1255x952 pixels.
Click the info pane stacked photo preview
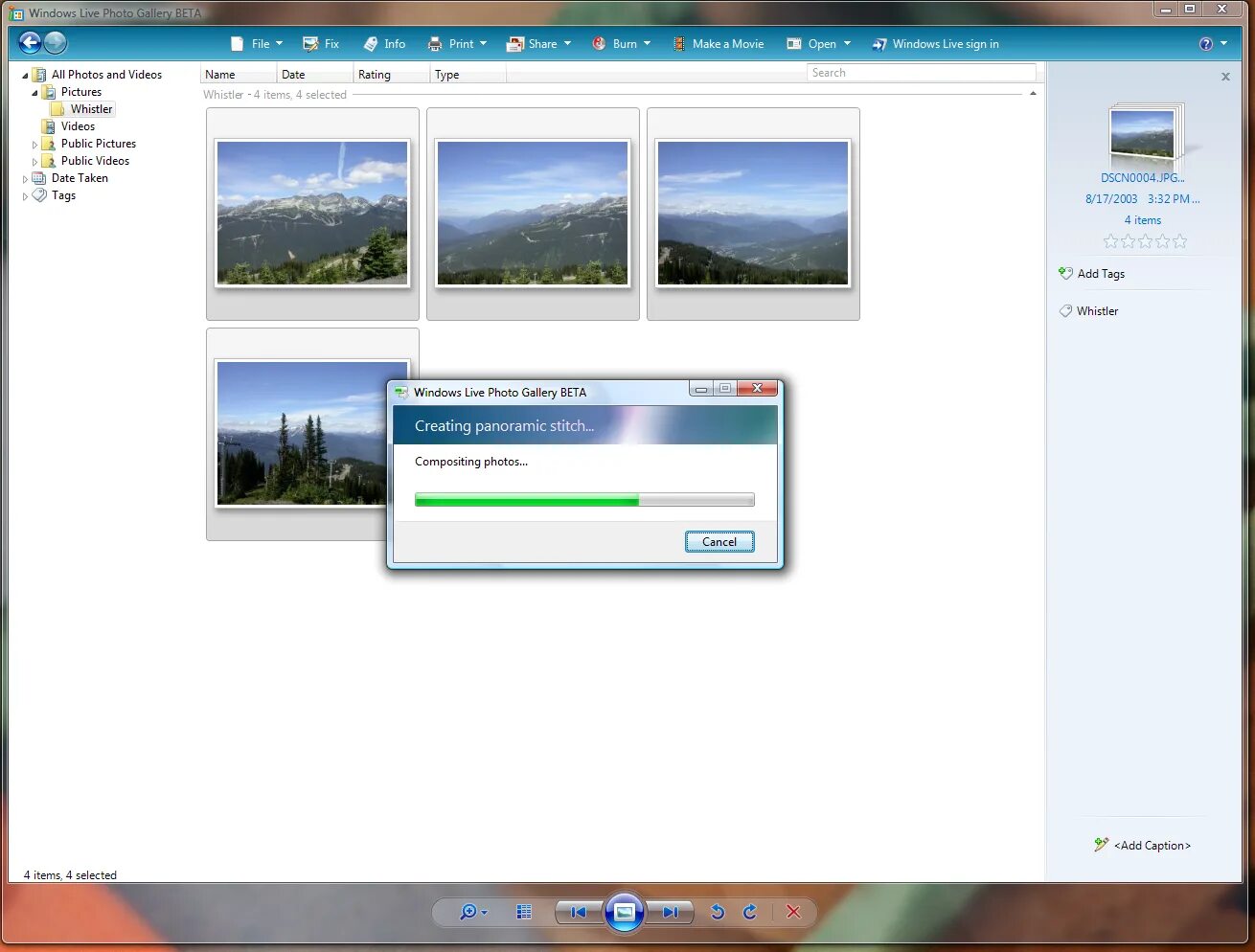click(1146, 134)
